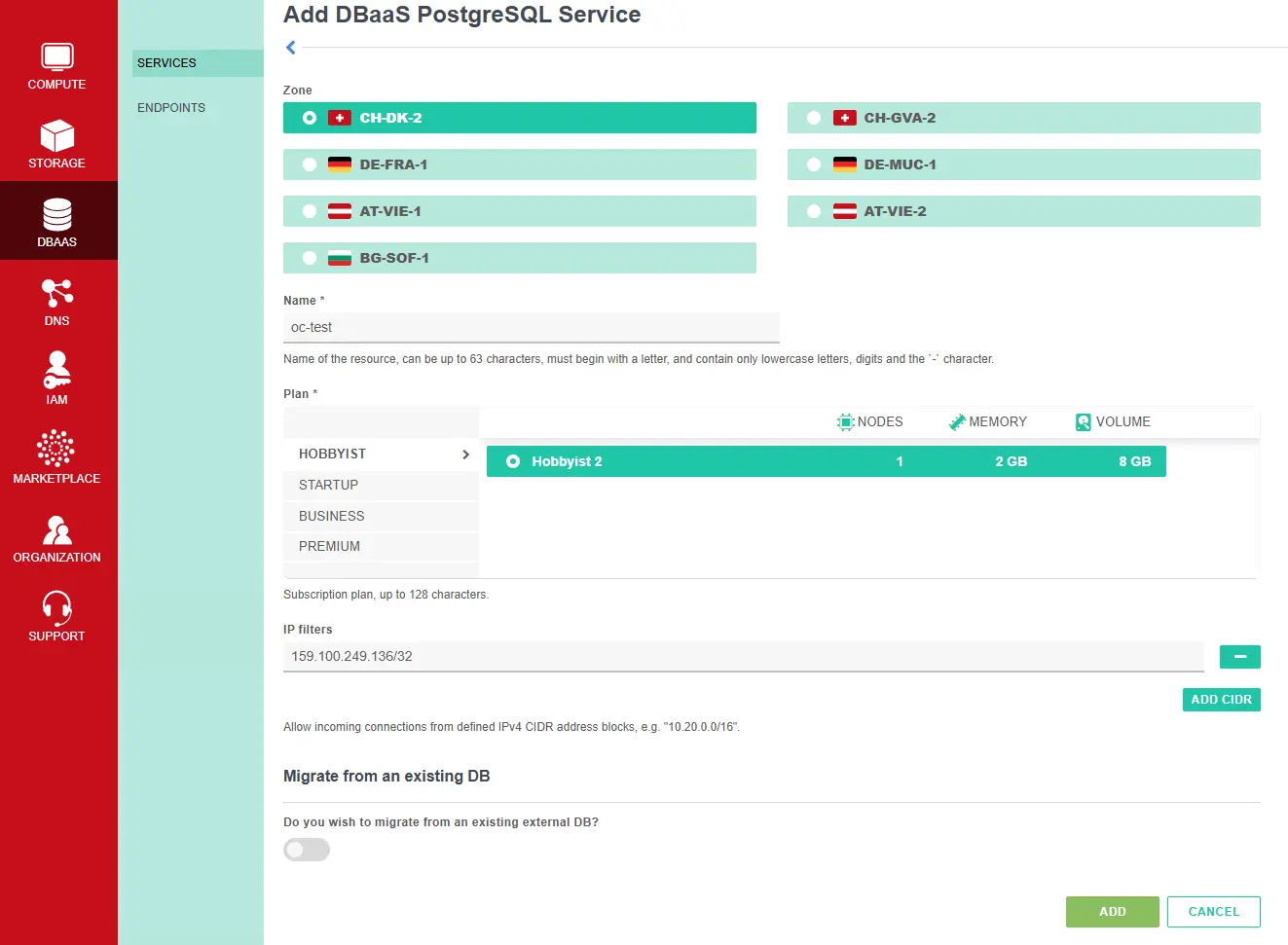Click the CH-GVA-2 zone label
1288x945 pixels.
(900, 118)
